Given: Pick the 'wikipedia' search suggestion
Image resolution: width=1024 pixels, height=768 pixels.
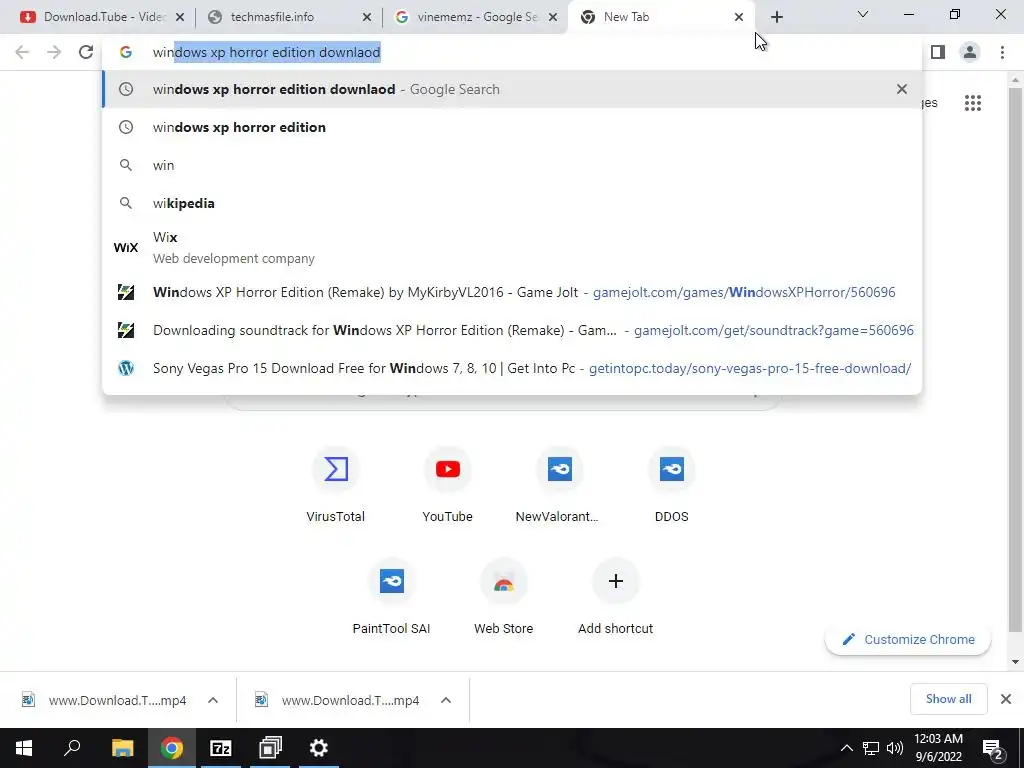Looking at the screenshot, I should pyautogui.click(x=512, y=203).
